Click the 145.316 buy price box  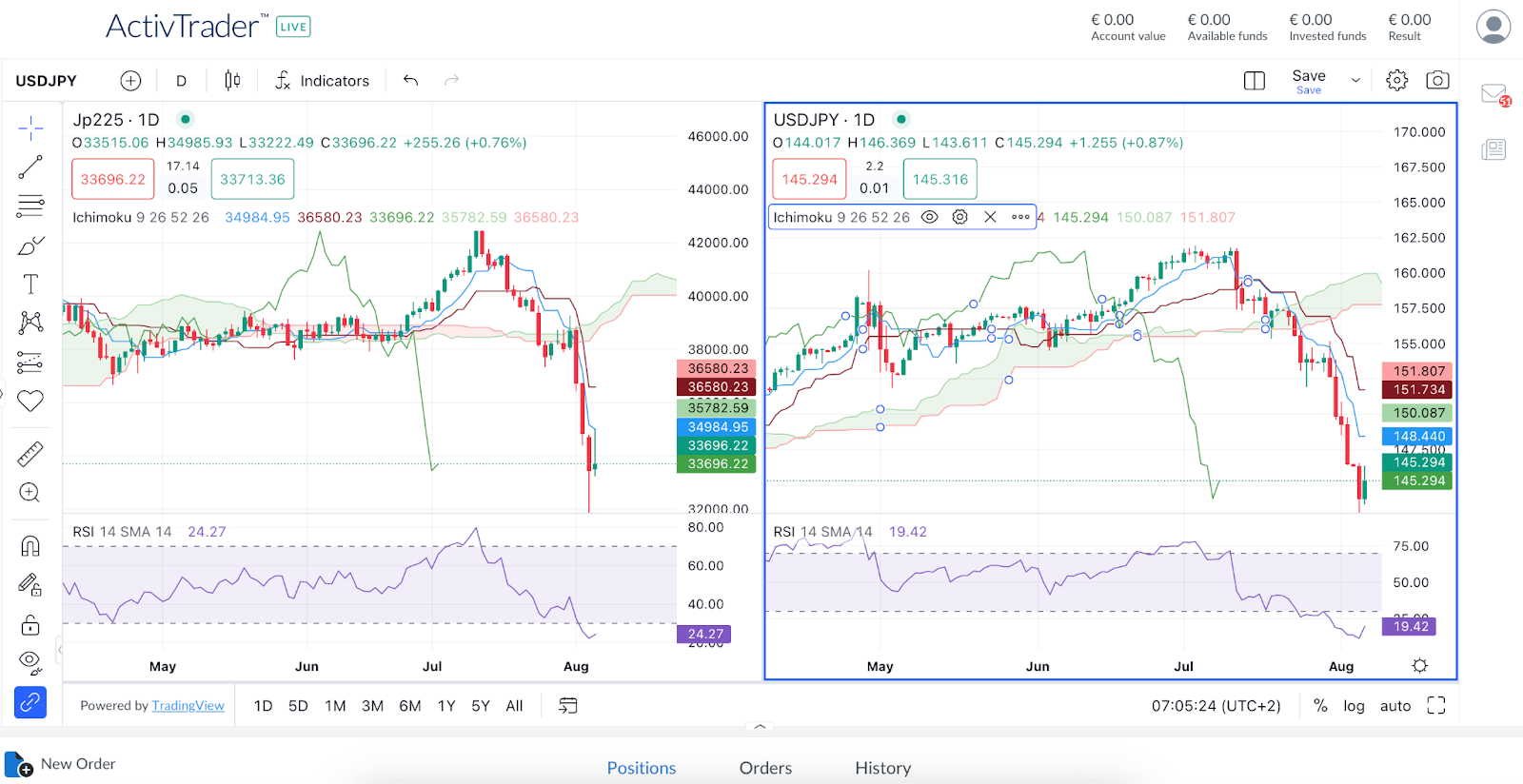[940, 179]
